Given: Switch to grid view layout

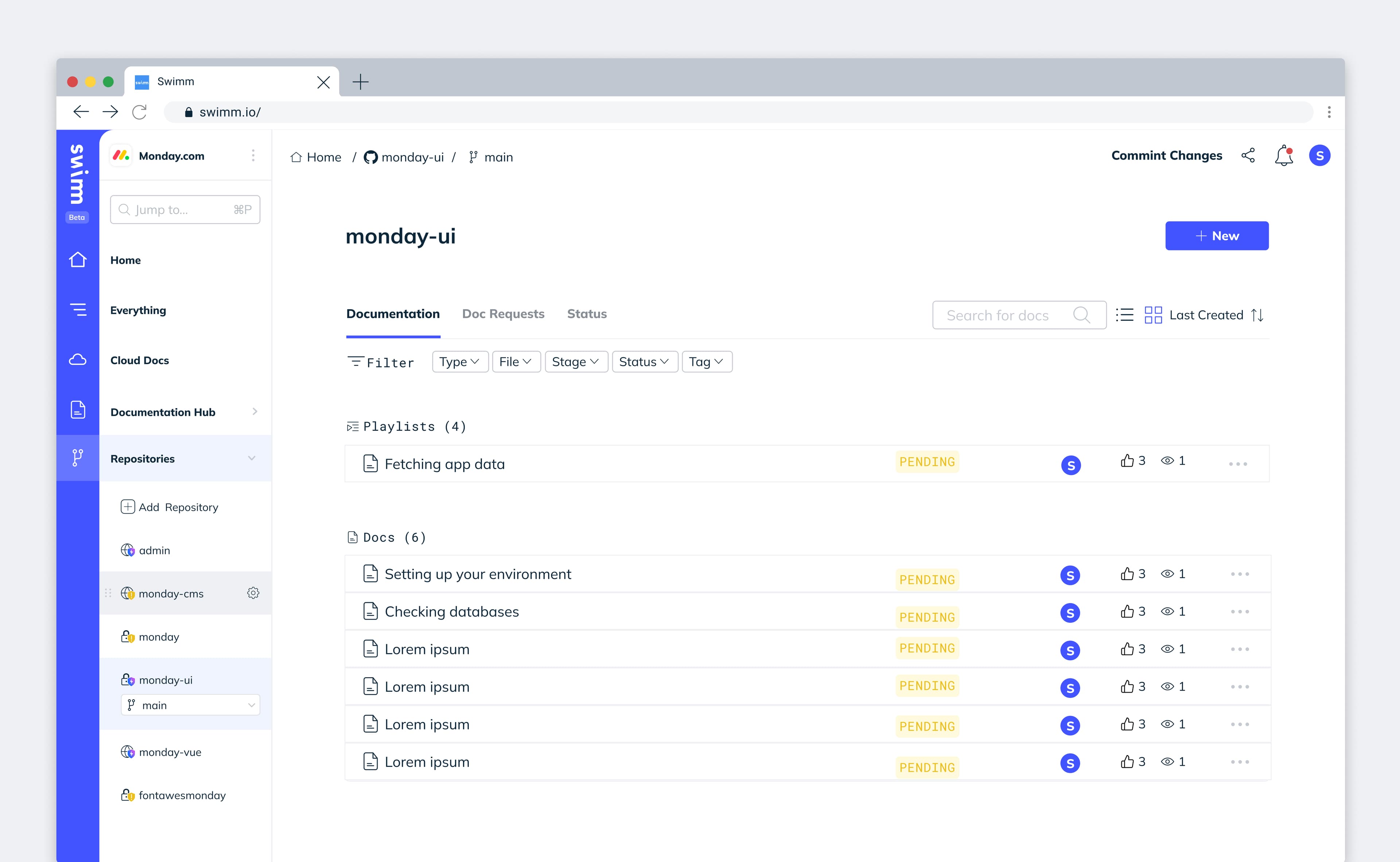Looking at the screenshot, I should tap(1153, 315).
